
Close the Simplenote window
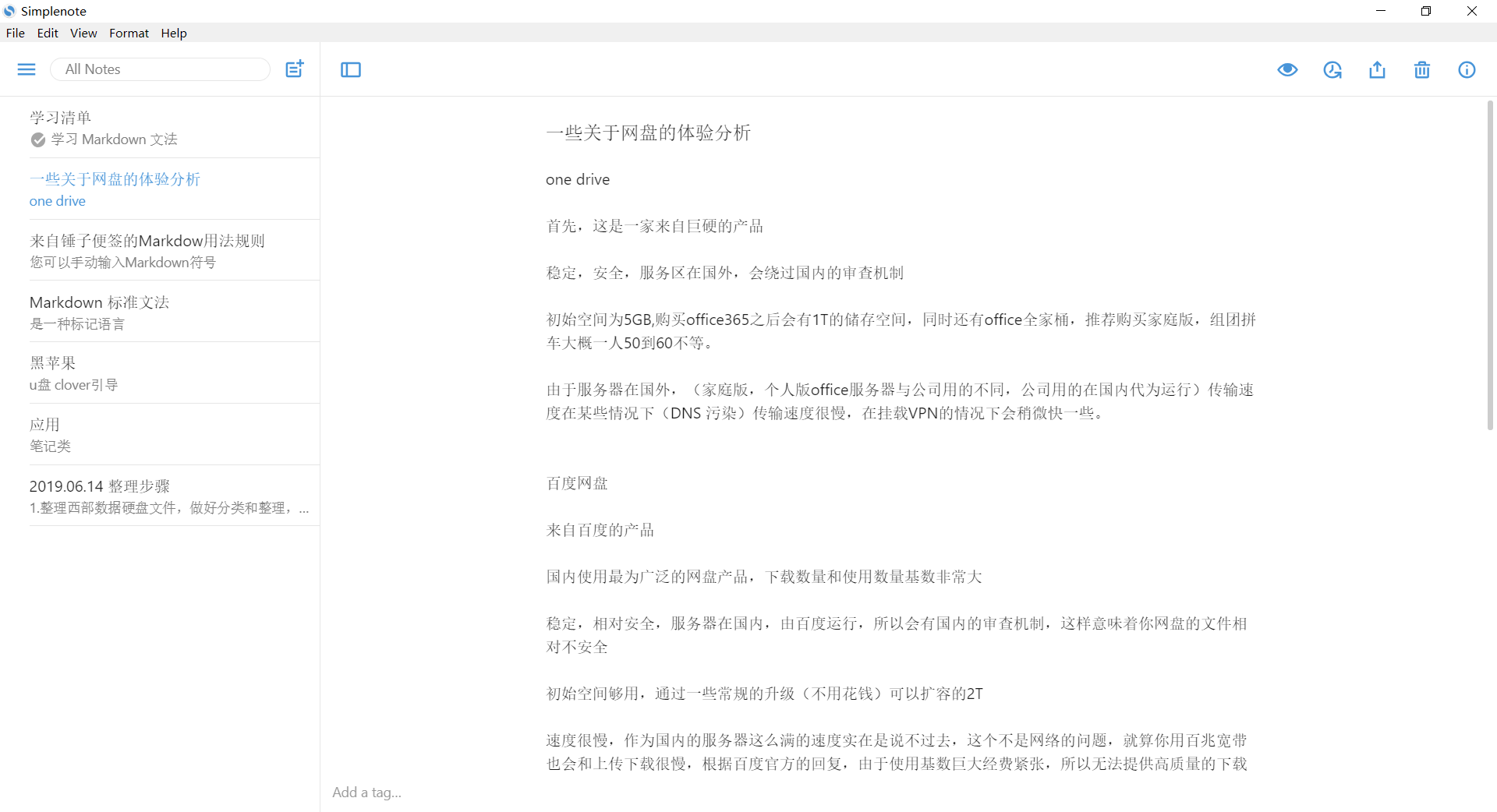(1472, 11)
